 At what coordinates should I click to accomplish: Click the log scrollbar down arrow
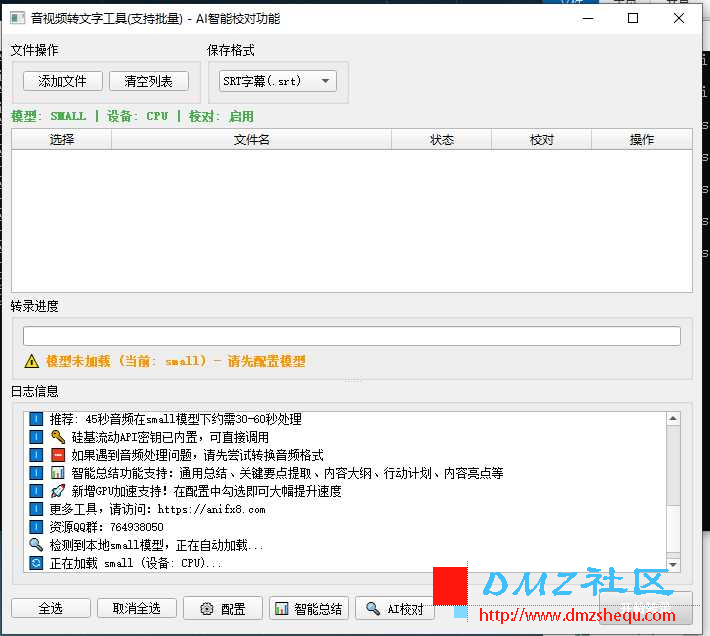point(673,564)
